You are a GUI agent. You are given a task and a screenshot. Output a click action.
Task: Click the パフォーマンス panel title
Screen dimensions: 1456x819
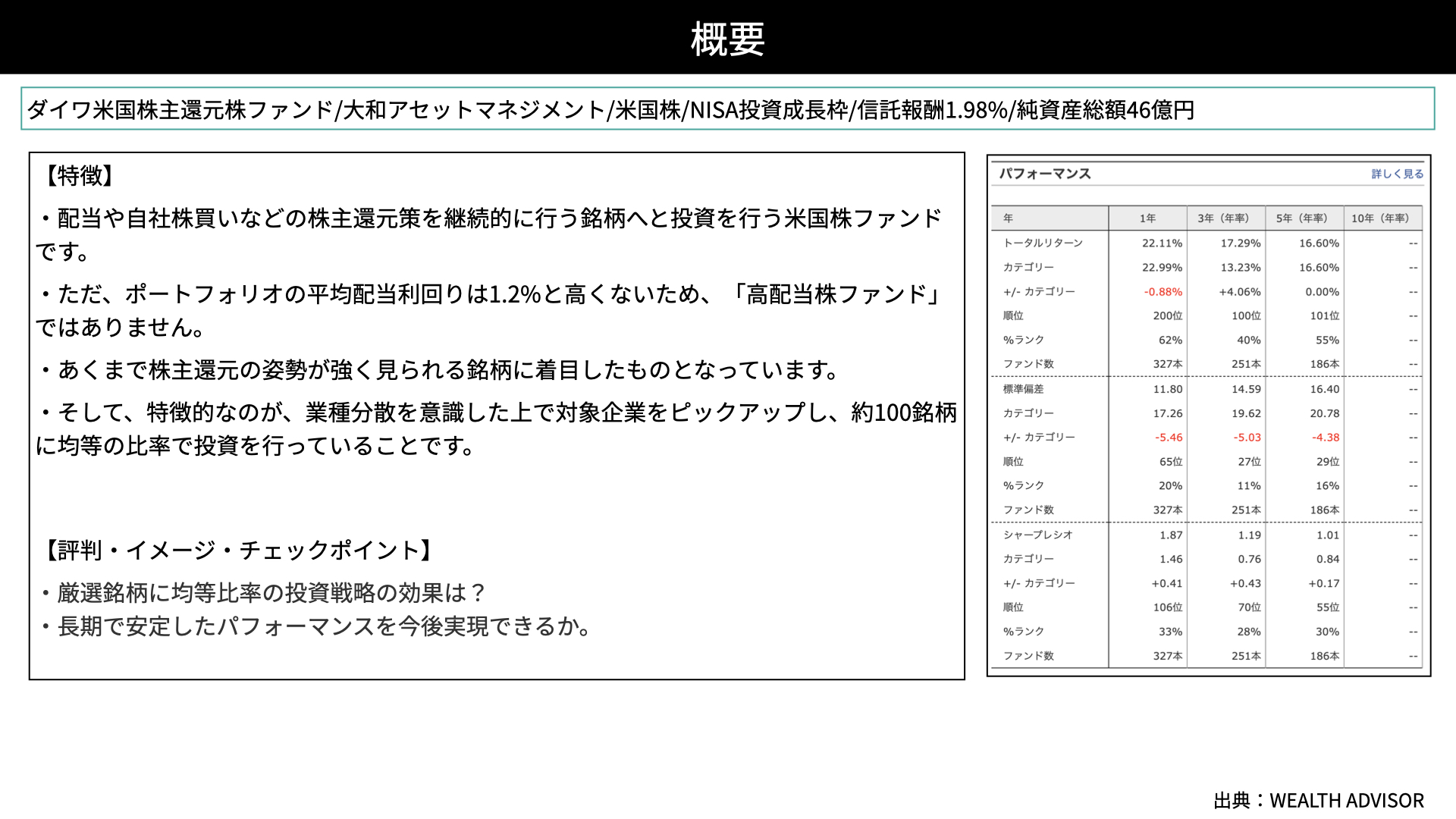(x=1045, y=174)
